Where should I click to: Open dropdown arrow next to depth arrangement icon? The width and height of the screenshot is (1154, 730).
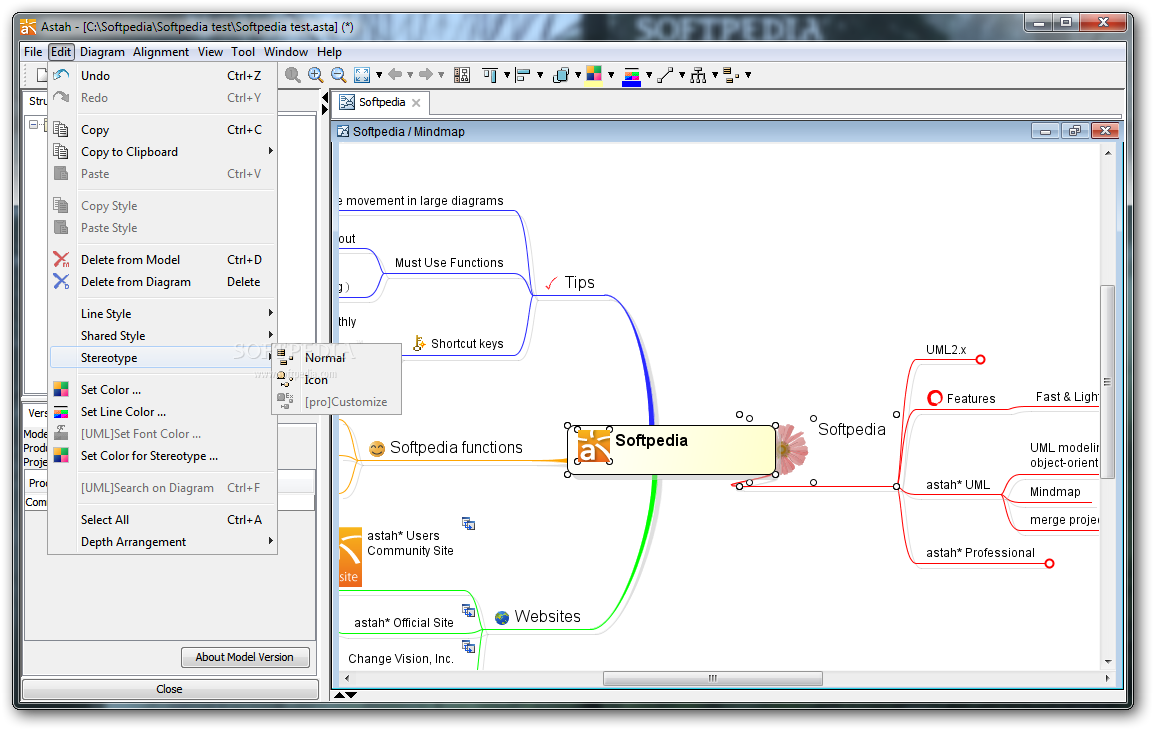click(x=578, y=75)
